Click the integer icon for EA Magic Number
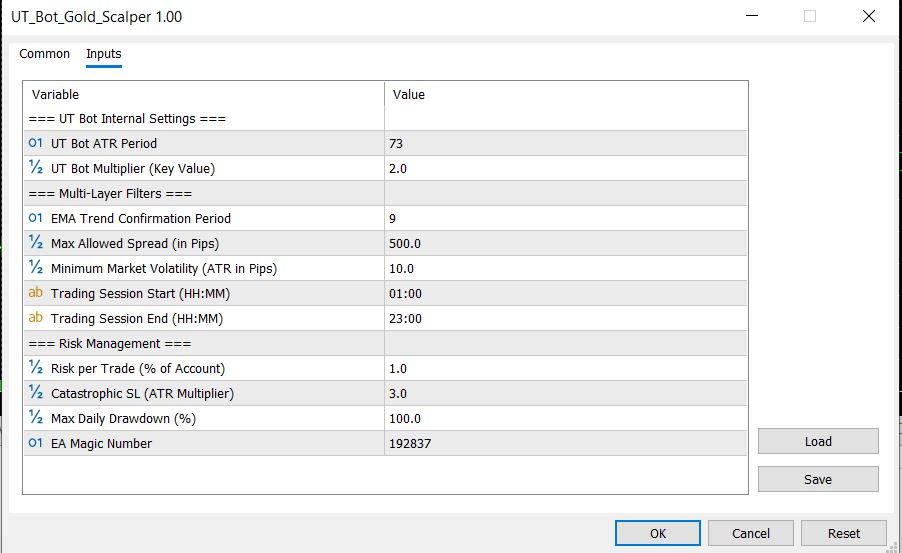This screenshot has width=902, height=553. [36, 443]
